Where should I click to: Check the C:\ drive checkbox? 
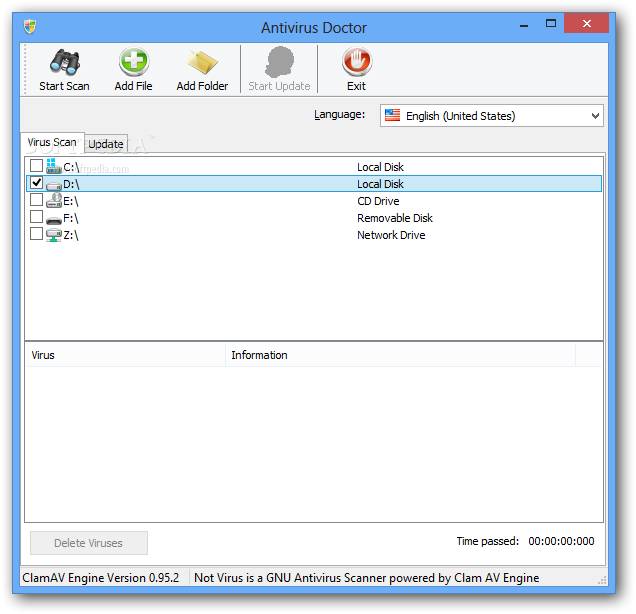pyautogui.click(x=37, y=165)
